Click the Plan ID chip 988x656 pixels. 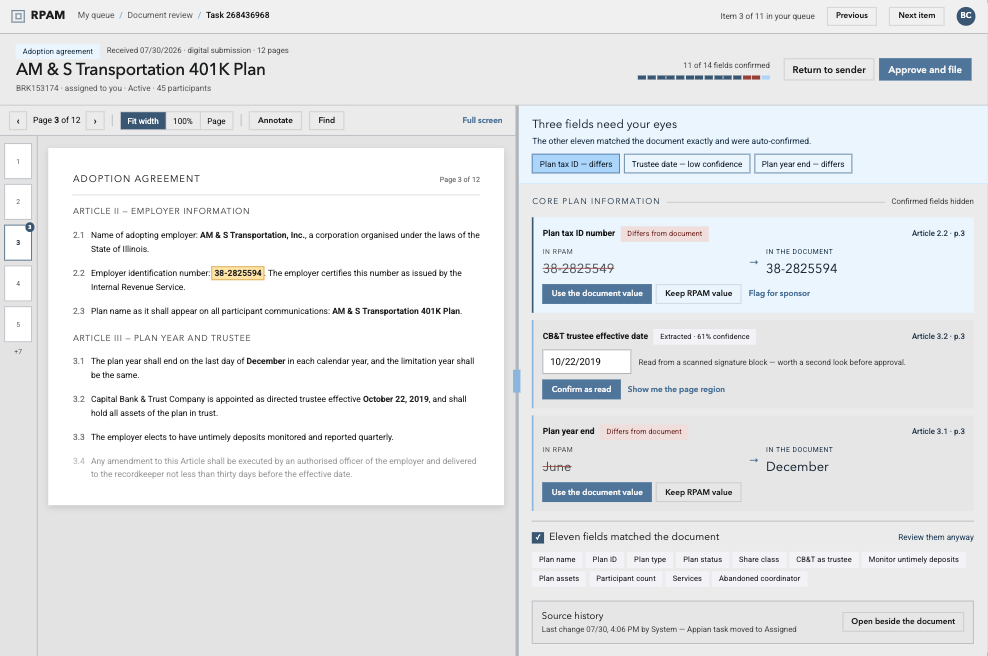605,560
